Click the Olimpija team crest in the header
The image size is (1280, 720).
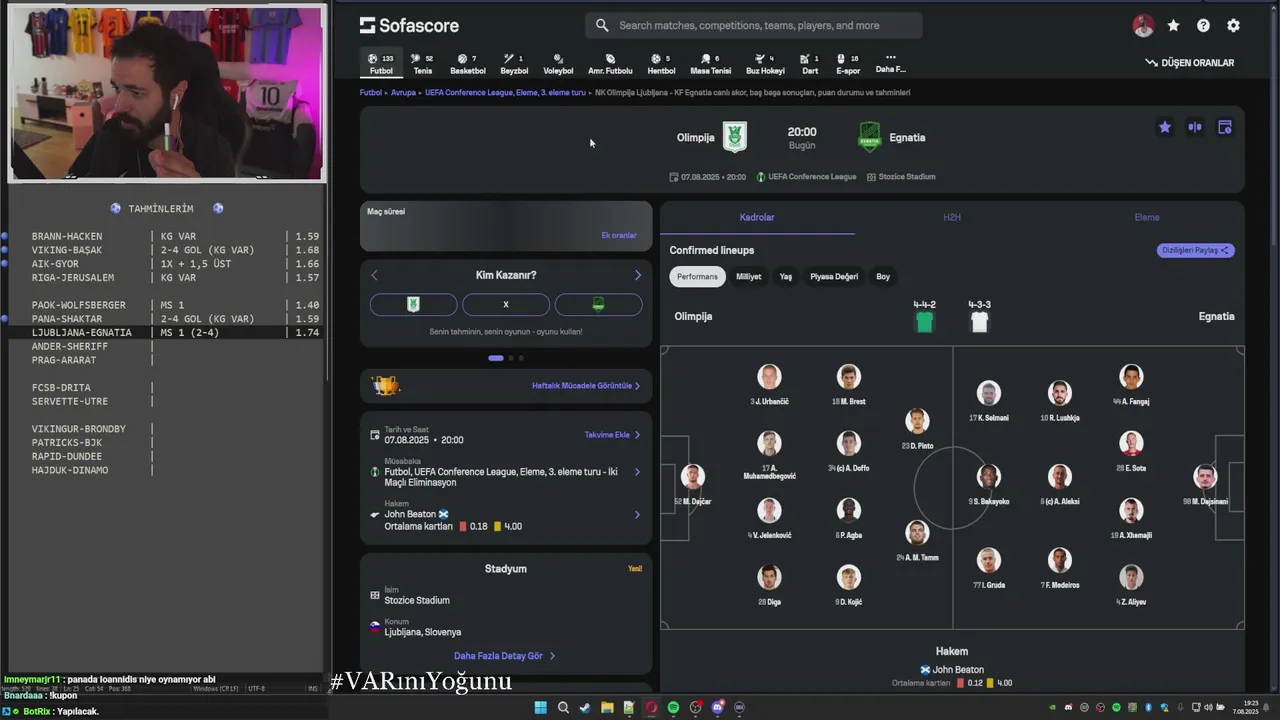click(735, 137)
